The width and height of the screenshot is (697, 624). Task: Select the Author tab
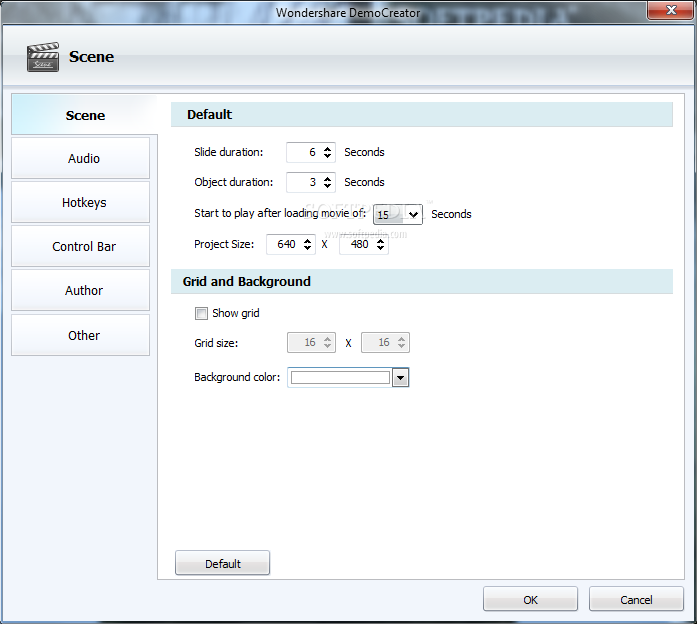pyautogui.click(x=80, y=290)
